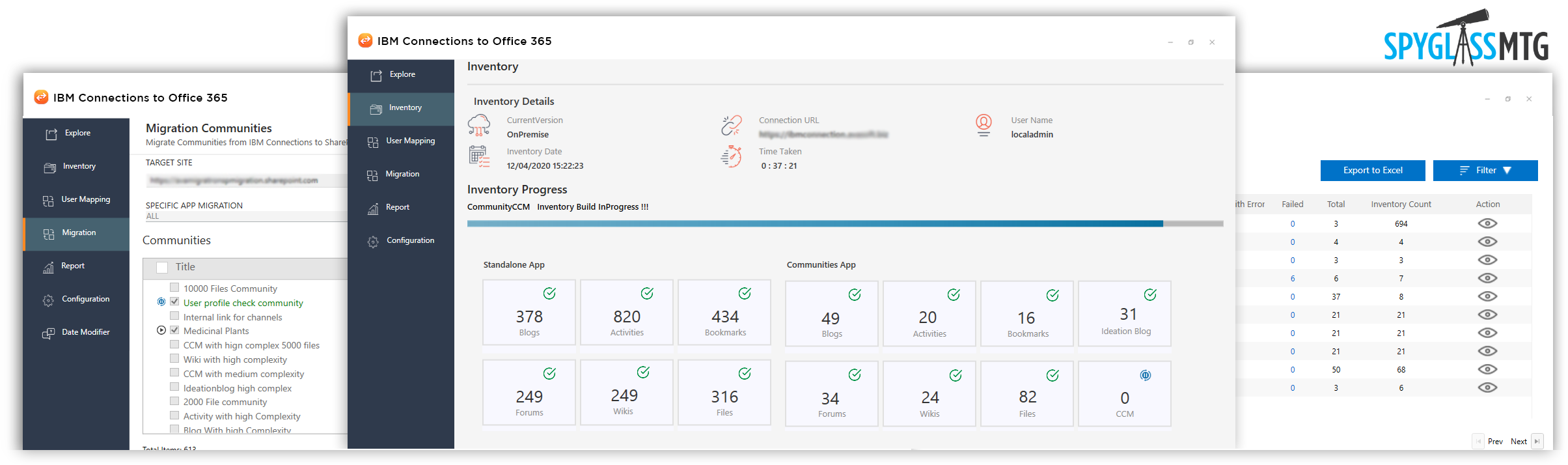Click the 12/04/2020 15:22:23 inventory date value
The image size is (1568, 465).
point(545,166)
